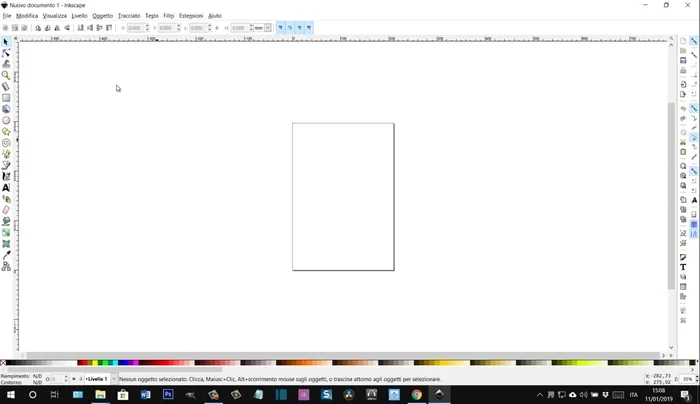Image resolution: width=700 pixels, height=404 pixels.
Task: Select the Ellipse circle tool
Action: pyautogui.click(x=6, y=121)
